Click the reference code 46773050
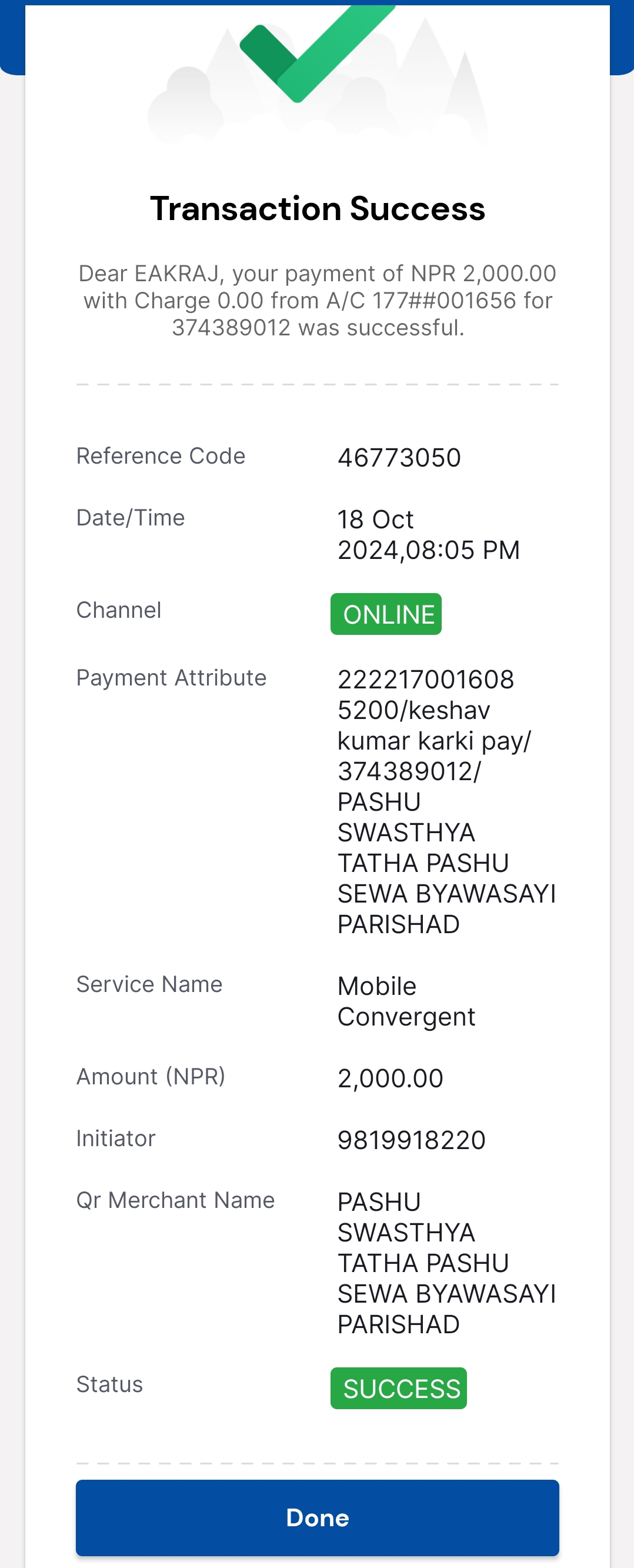This screenshot has width=634, height=1568. 399,458
